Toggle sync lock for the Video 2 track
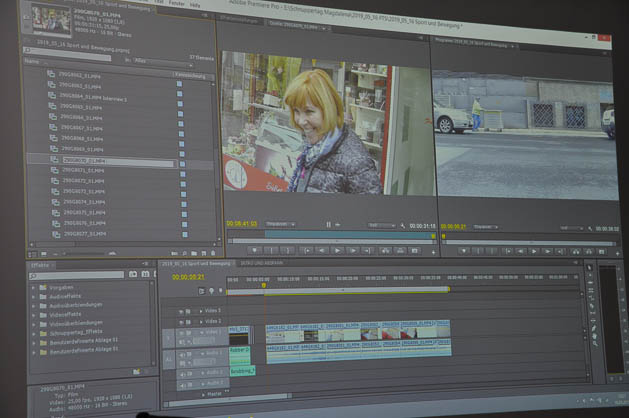Screen dimensions: 629x418 tap(188, 322)
